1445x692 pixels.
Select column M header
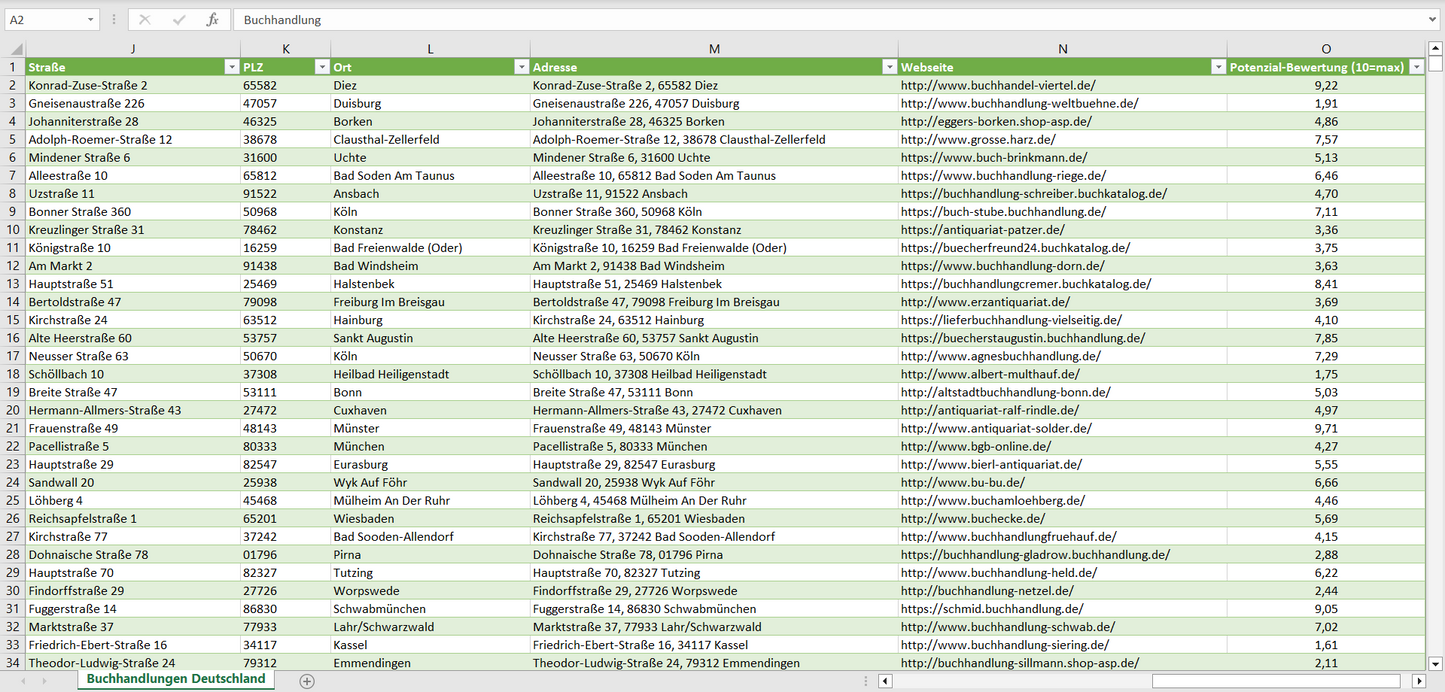tap(714, 49)
